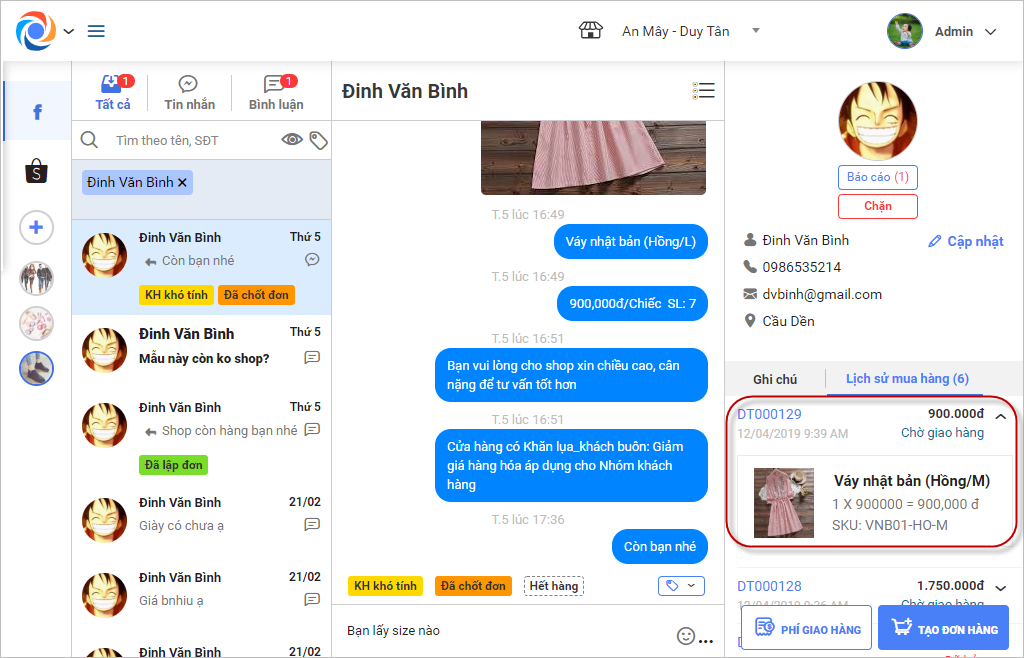Open conversation 'Còn bạn nhé'
This screenshot has height=658, width=1024.
(201, 268)
